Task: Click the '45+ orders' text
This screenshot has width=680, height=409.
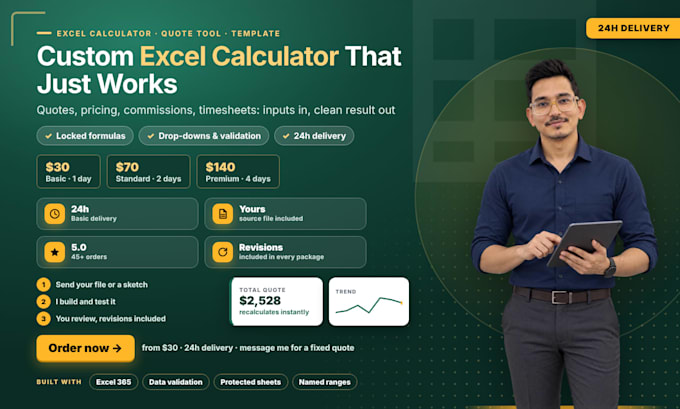Action: [89, 257]
